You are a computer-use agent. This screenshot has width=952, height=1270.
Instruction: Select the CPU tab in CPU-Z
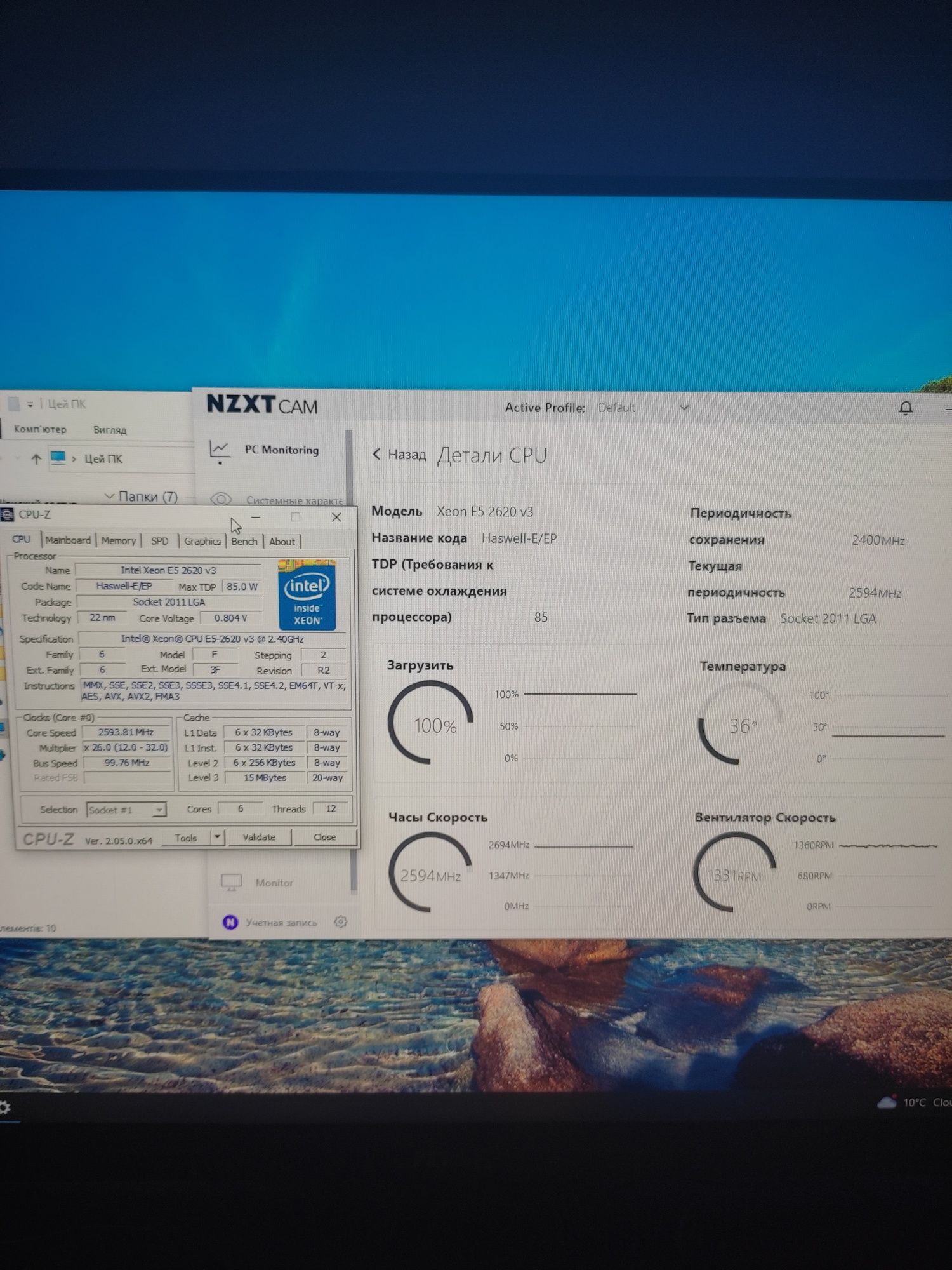[21, 539]
